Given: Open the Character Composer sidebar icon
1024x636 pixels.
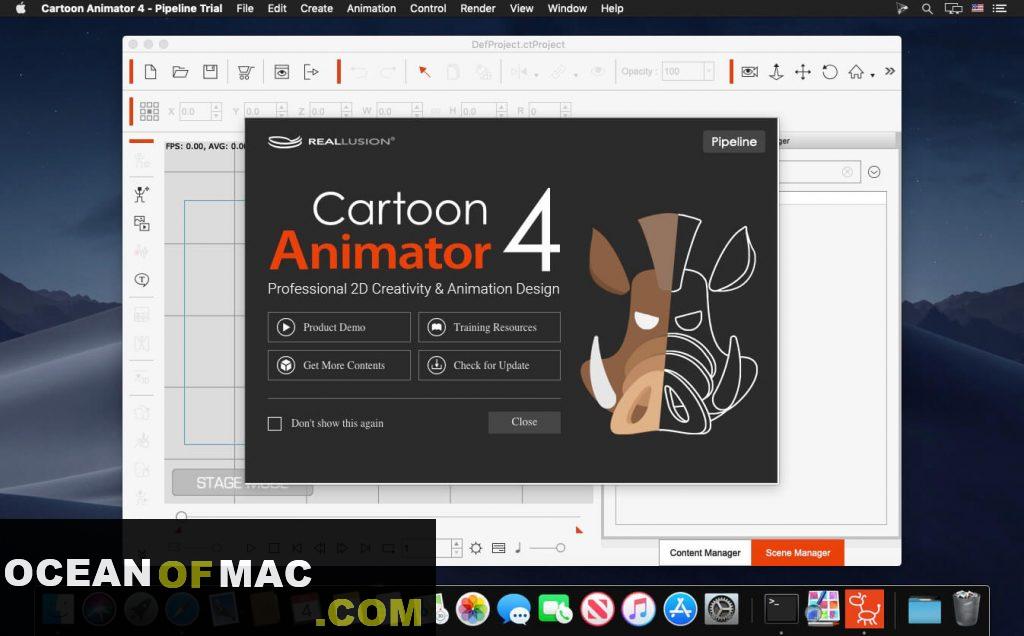Looking at the screenshot, I should (x=141, y=194).
